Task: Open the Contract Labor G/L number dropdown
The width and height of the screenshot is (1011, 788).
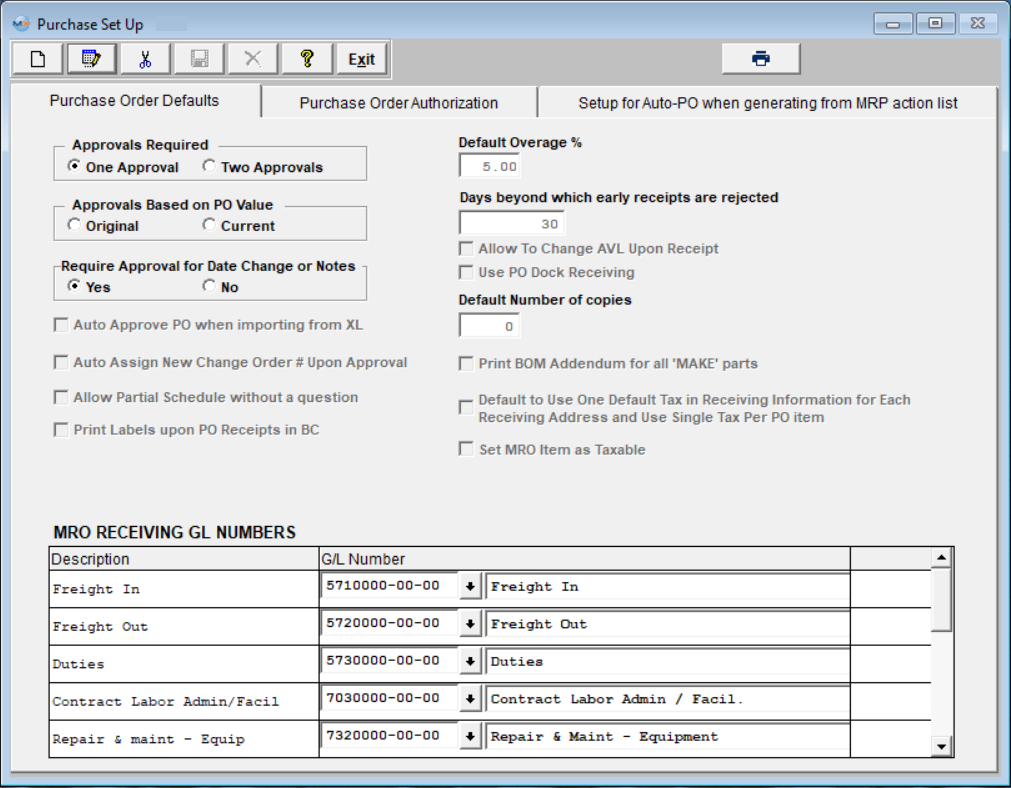Action: coord(470,699)
